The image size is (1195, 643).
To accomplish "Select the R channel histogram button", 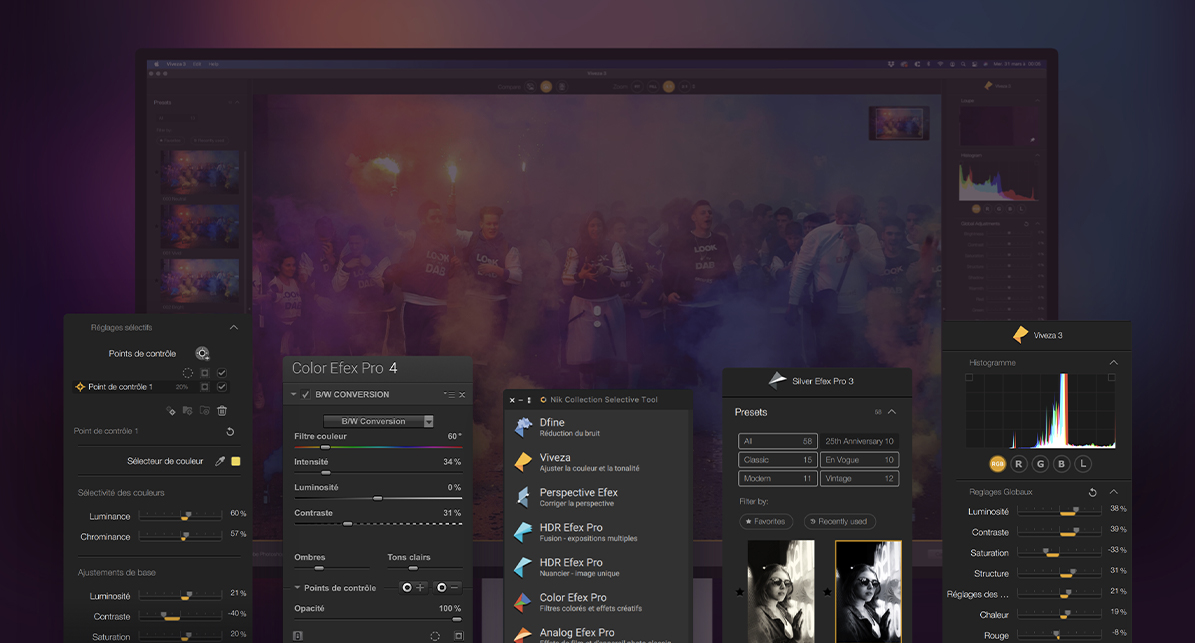I will pos(1018,464).
